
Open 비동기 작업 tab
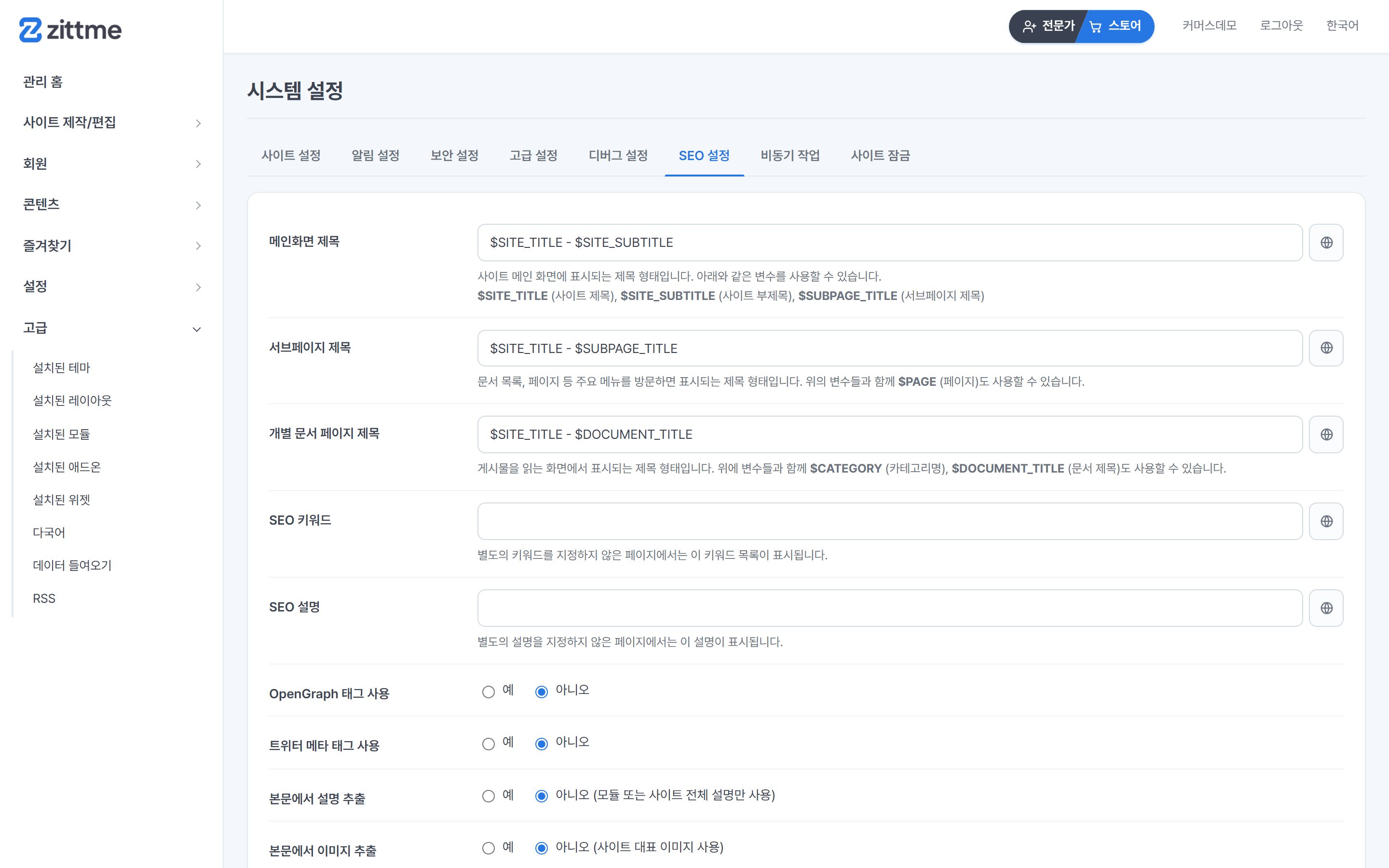click(790, 156)
